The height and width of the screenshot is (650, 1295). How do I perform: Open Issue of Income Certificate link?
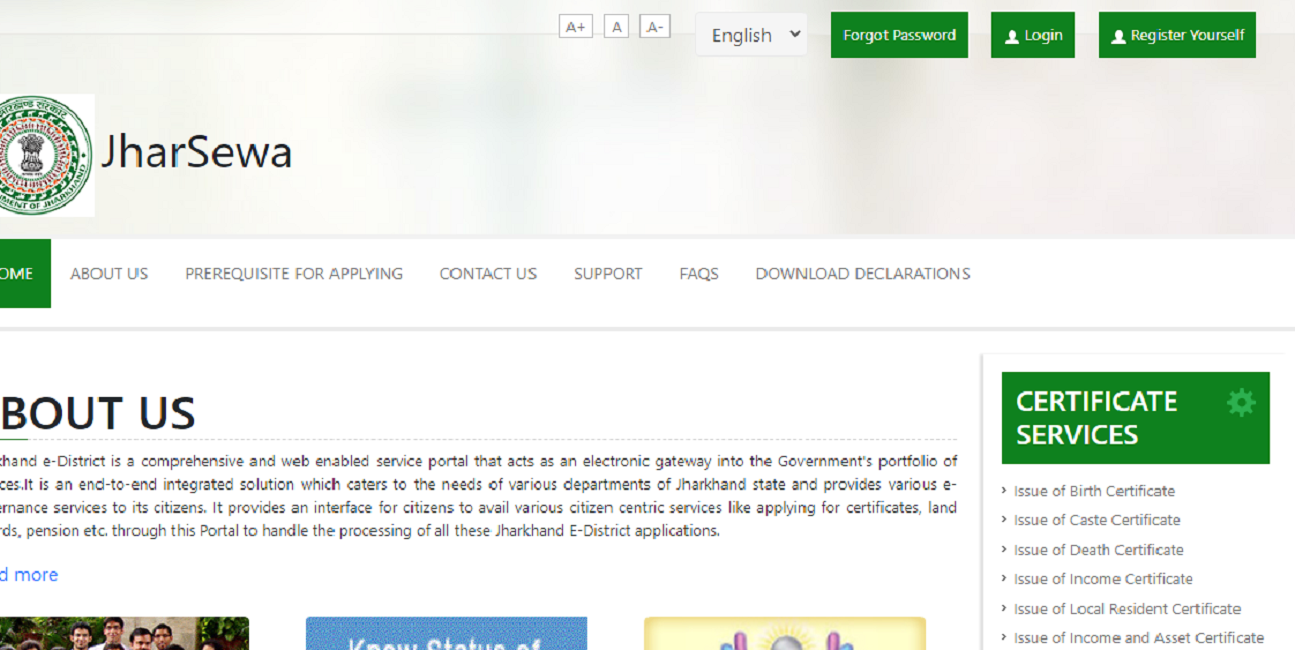[1103, 579]
